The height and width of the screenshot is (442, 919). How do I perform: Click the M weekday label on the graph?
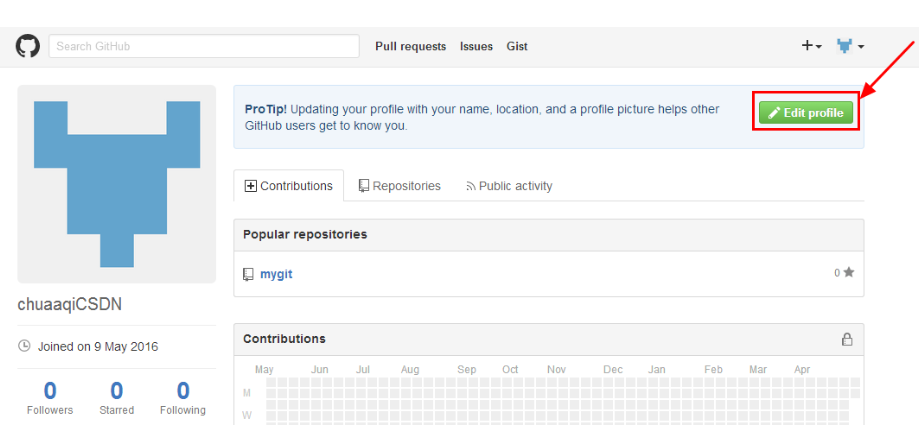[x=247, y=392]
